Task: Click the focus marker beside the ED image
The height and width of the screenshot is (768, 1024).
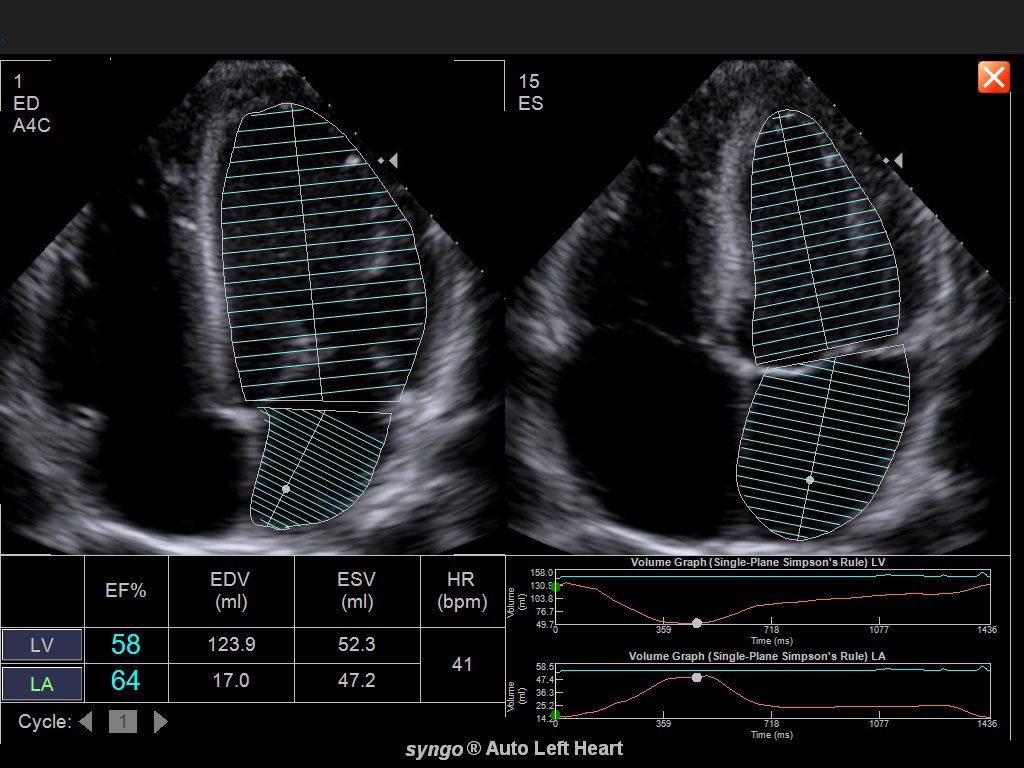Action: (x=394, y=160)
